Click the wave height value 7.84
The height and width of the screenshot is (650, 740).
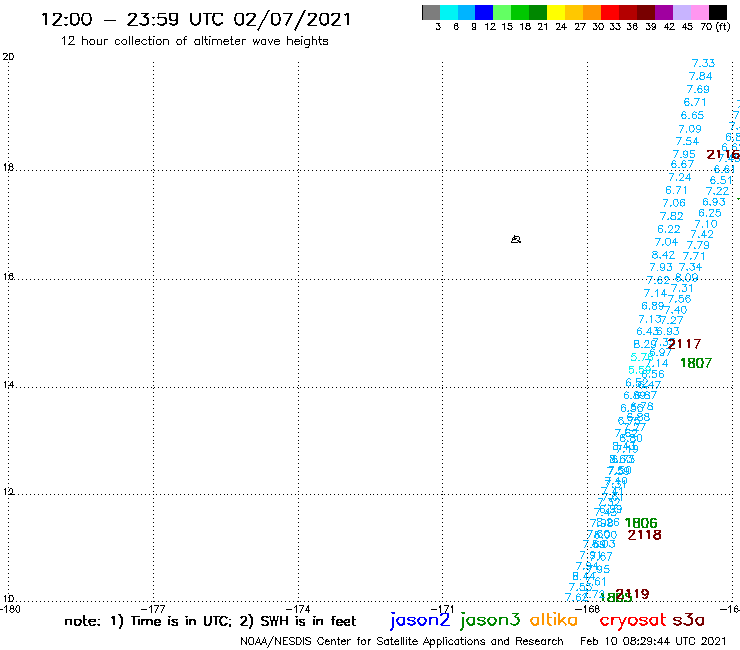click(x=700, y=76)
